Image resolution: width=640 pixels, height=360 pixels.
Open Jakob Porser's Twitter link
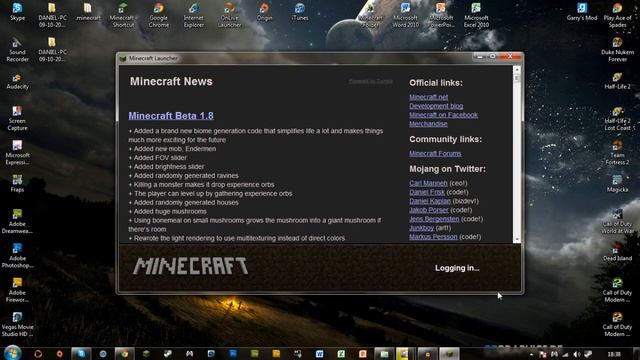(x=429, y=210)
